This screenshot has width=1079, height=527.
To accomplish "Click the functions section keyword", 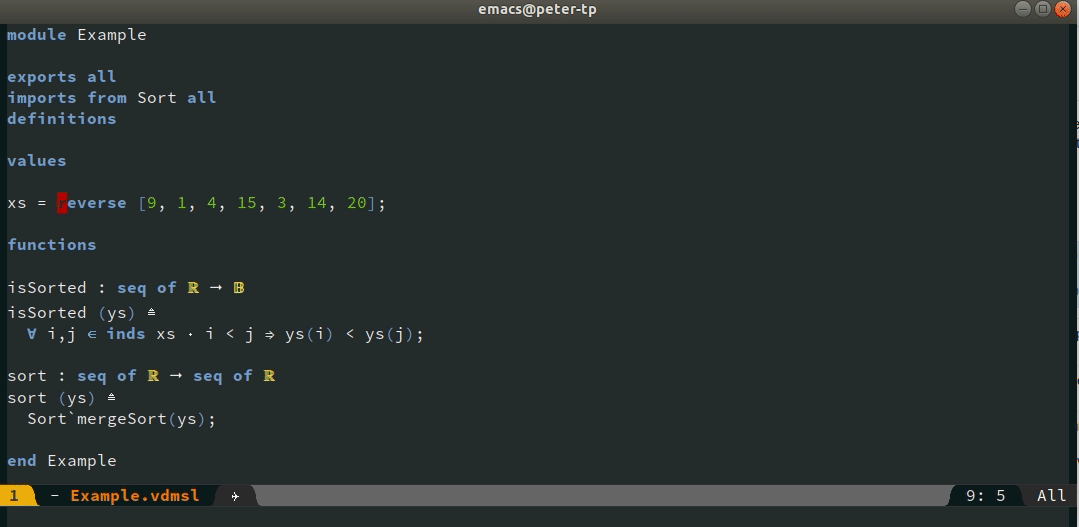I will point(52,245).
